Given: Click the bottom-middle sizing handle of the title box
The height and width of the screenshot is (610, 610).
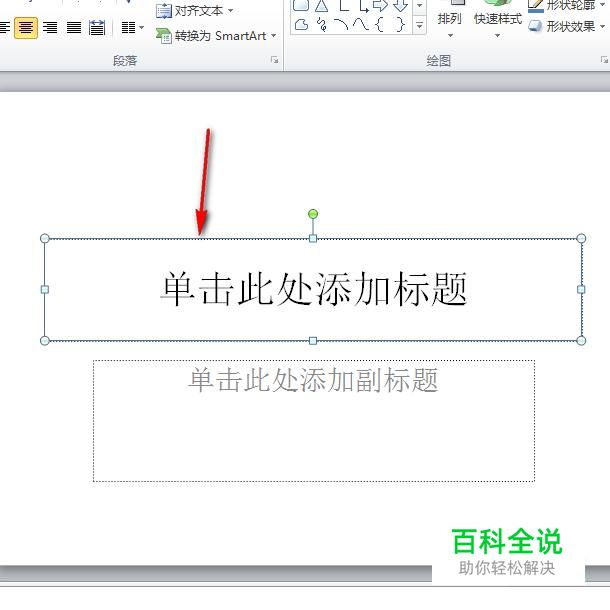Looking at the screenshot, I should (x=313, y=341).
